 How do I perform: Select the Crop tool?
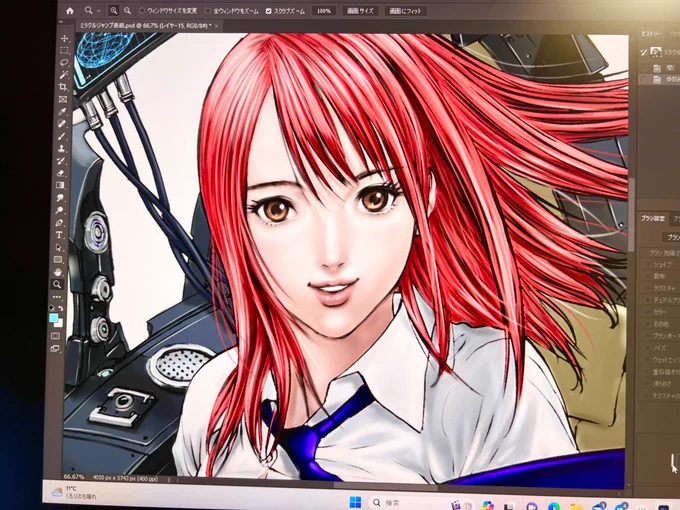[x=63, y=87]
